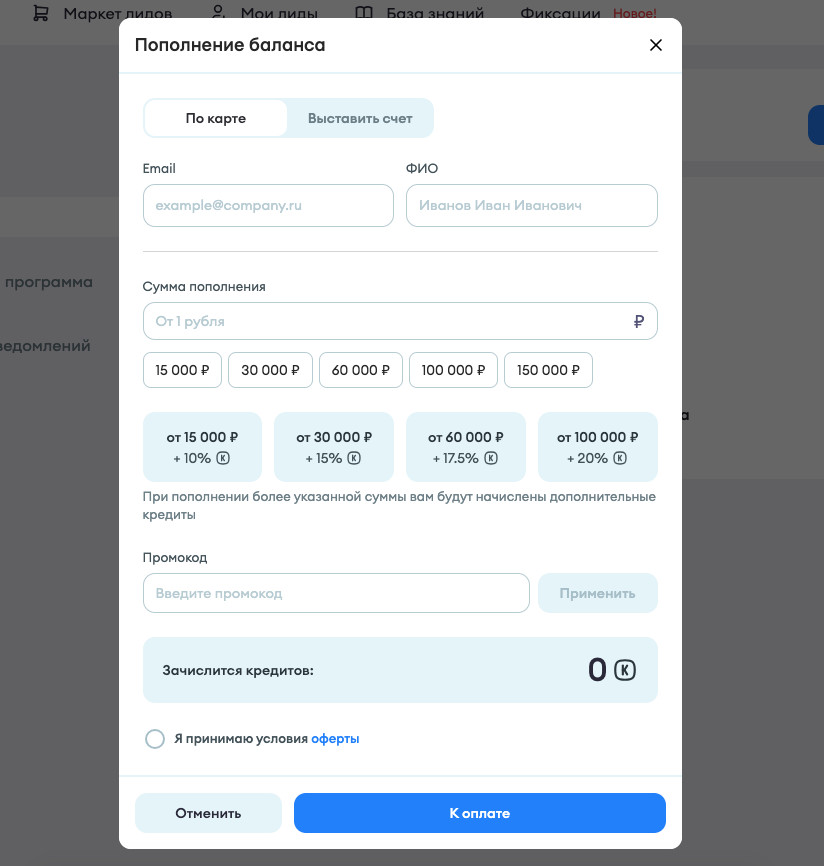Click the top-up amount field
The width and height of the screenshot is (824, 866).
[x=388, y=321]
